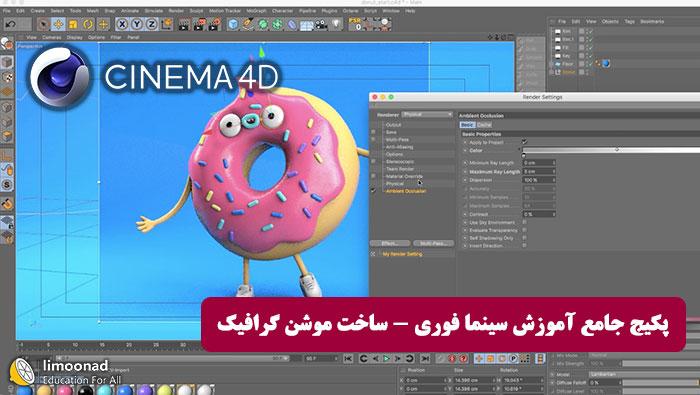
Task: Enable the Stereoscopic checkbox
Action: point(374,162)
